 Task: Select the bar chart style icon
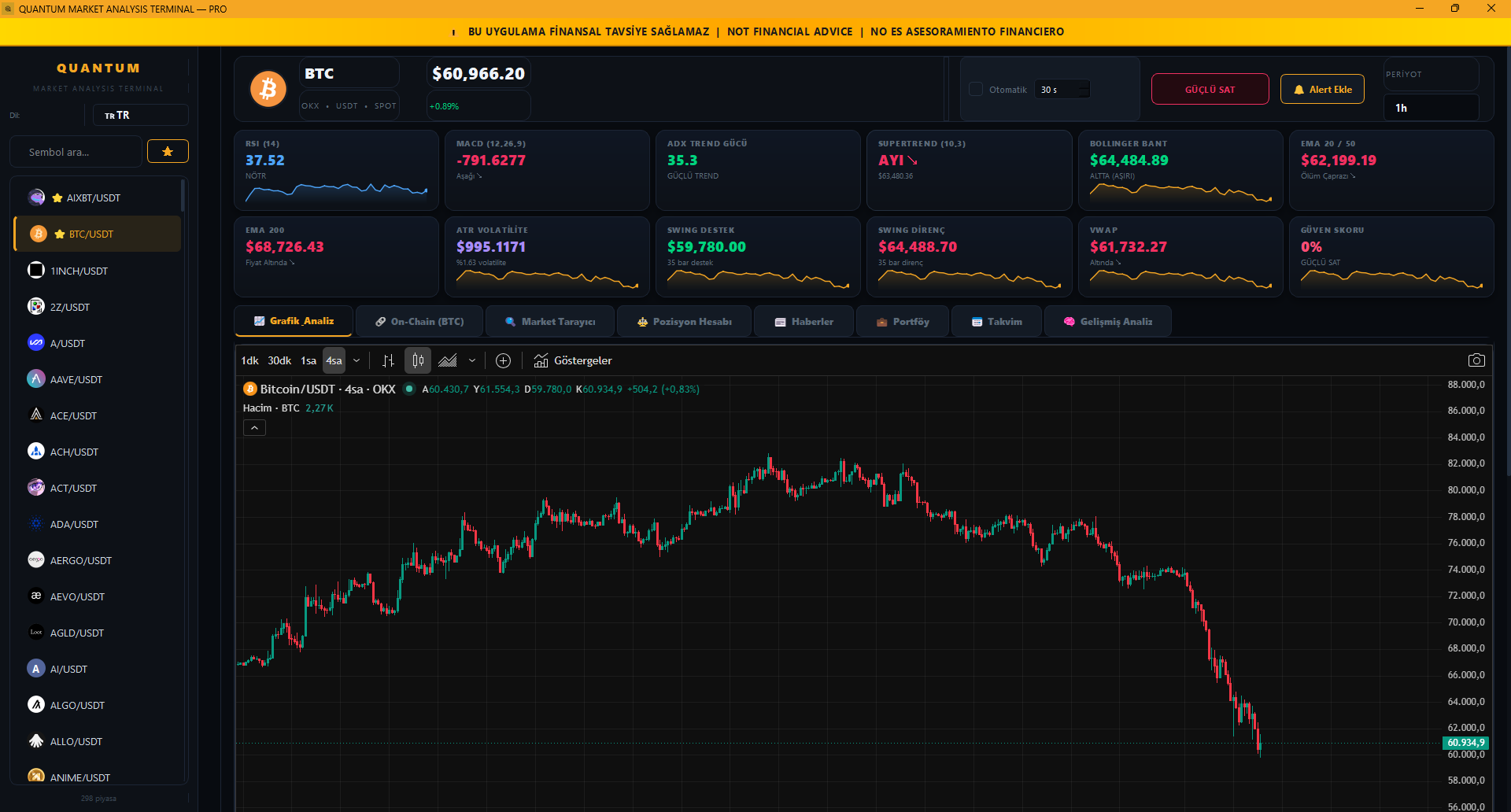point(388,360)
